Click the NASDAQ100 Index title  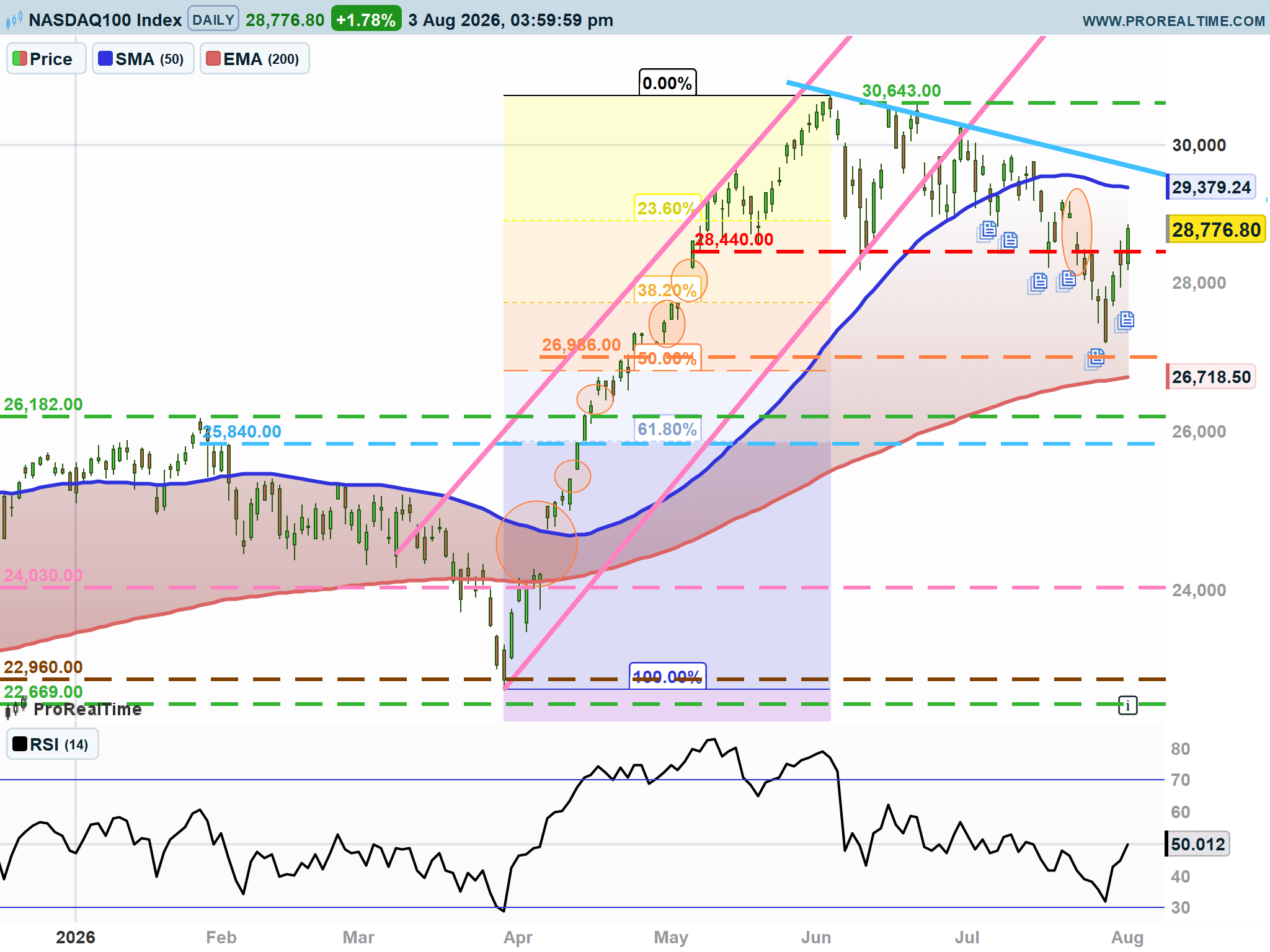tap(105, 20)
